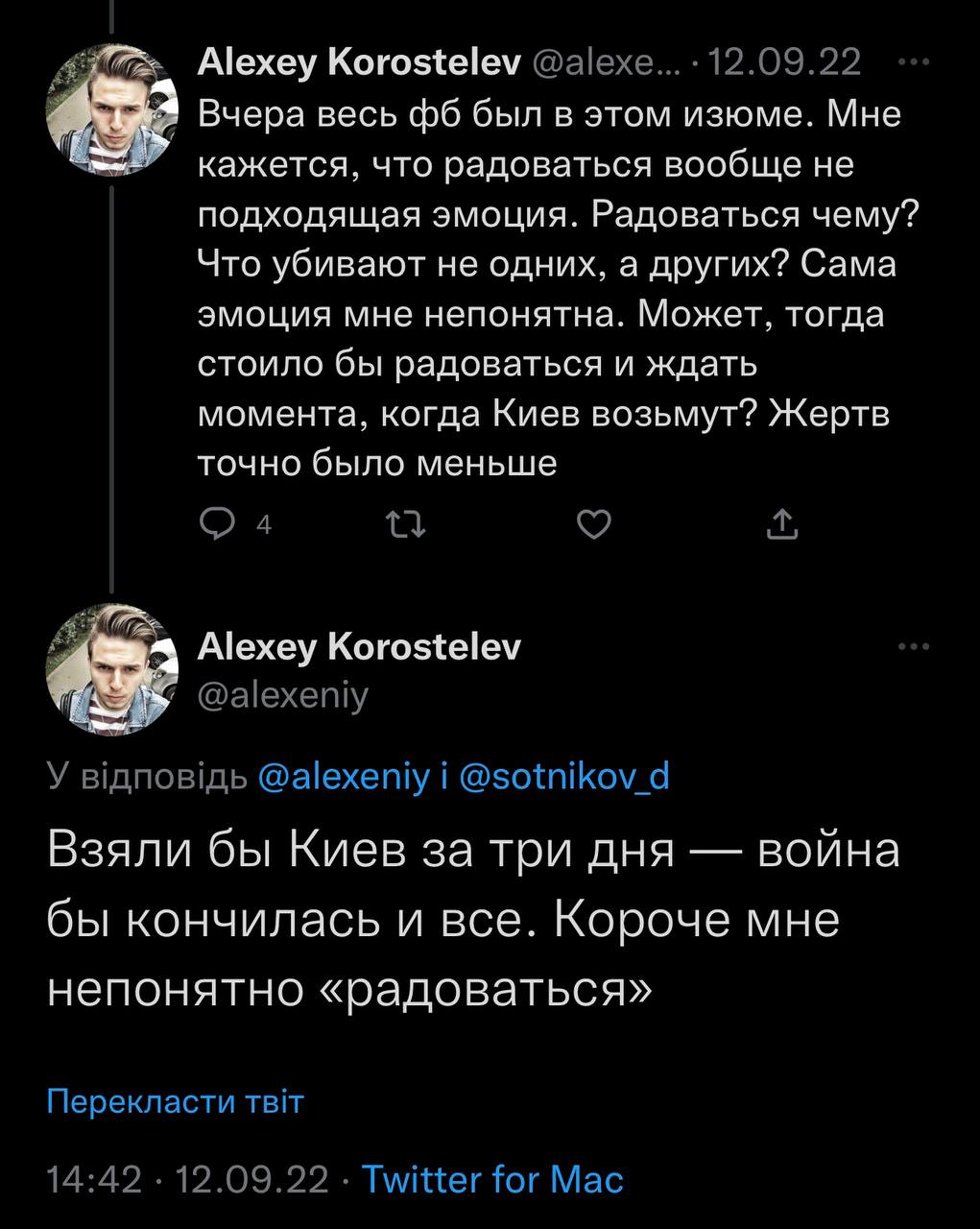Open Alexey Korostelev name on top tweet
The height and width of the screenshot is (1229, 980).
(359, 62)
